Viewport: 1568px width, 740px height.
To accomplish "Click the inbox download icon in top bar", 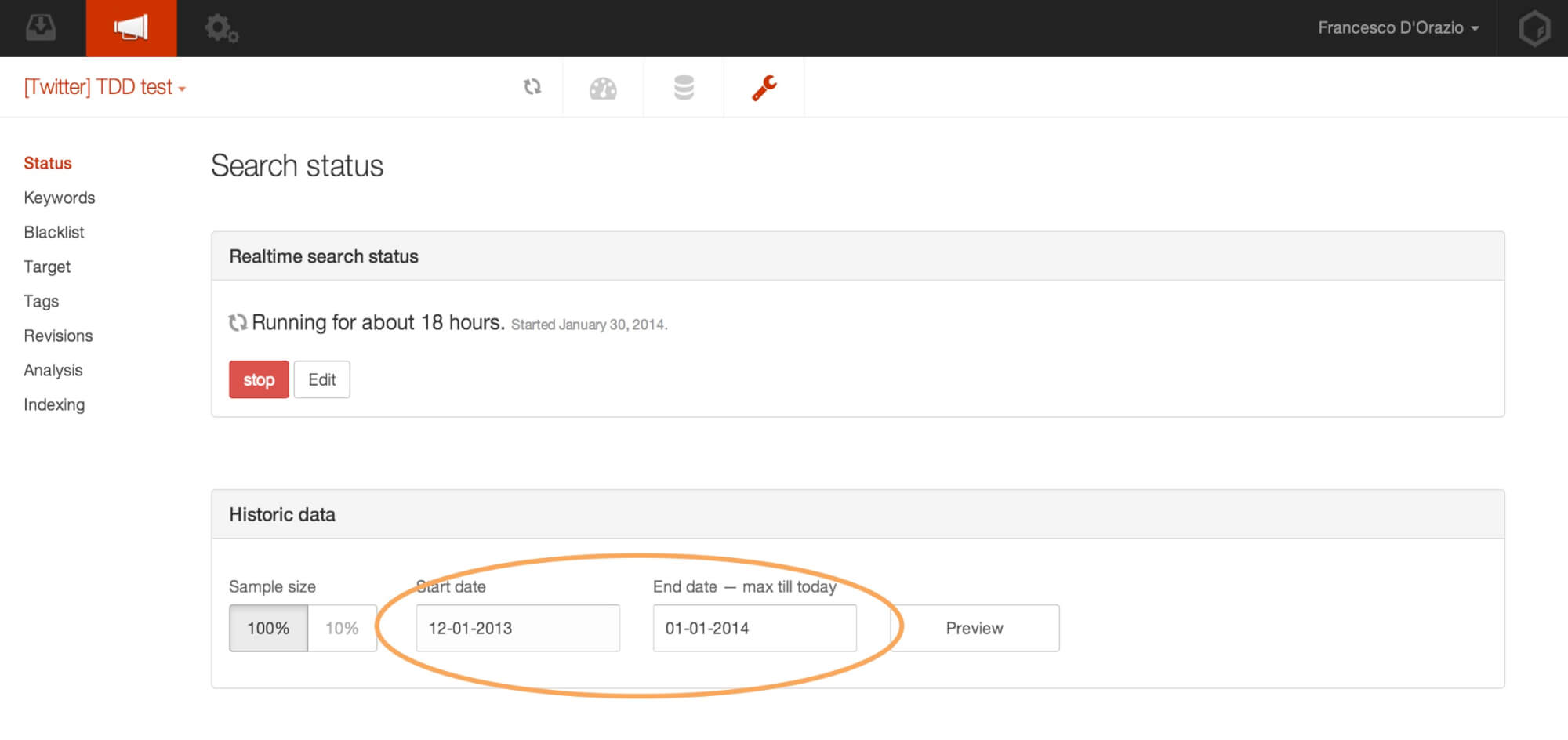I will click(41, 28).
